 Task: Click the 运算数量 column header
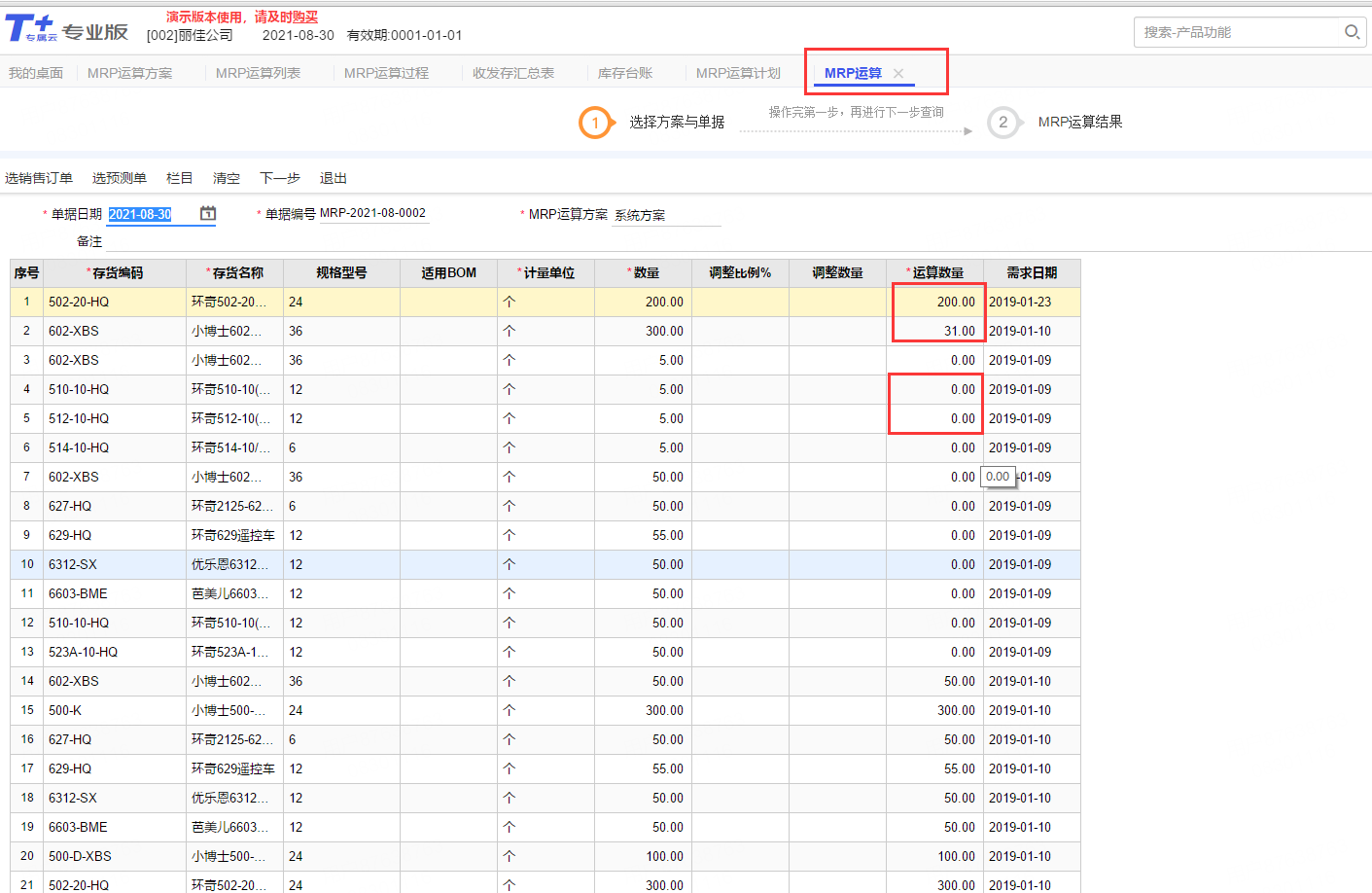pos(935,273)
